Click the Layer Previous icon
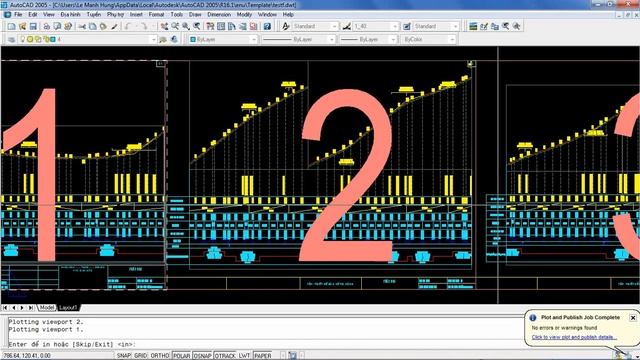The width and height of the screenshot is (640, 360). 174,39
